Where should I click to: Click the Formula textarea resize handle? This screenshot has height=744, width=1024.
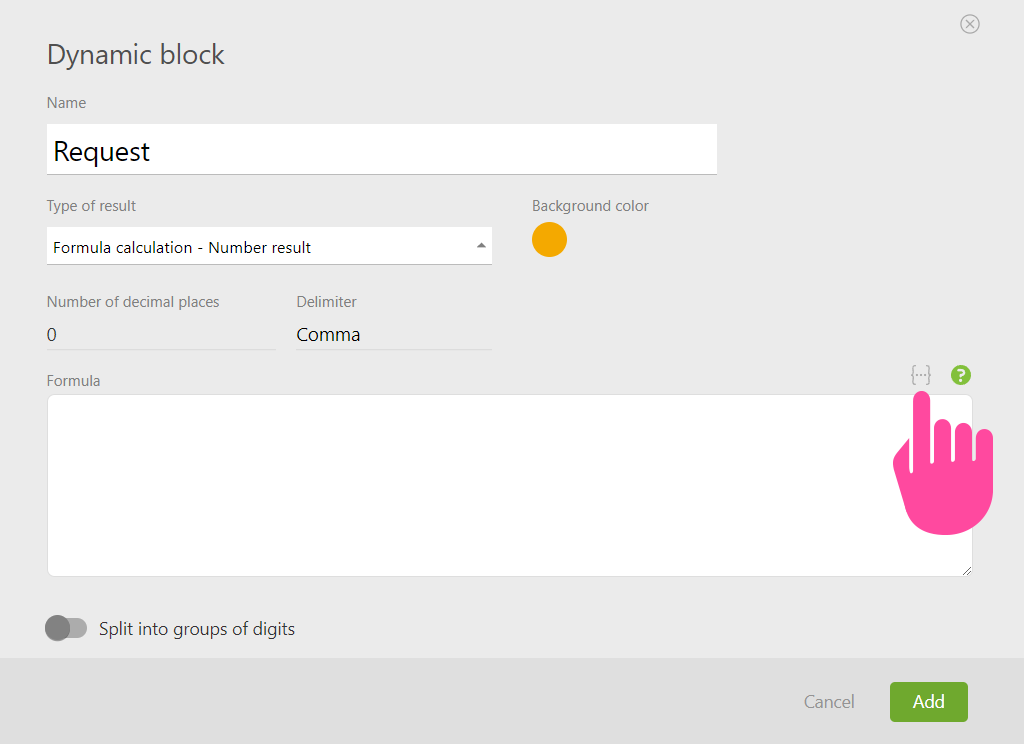coord(967,571)
